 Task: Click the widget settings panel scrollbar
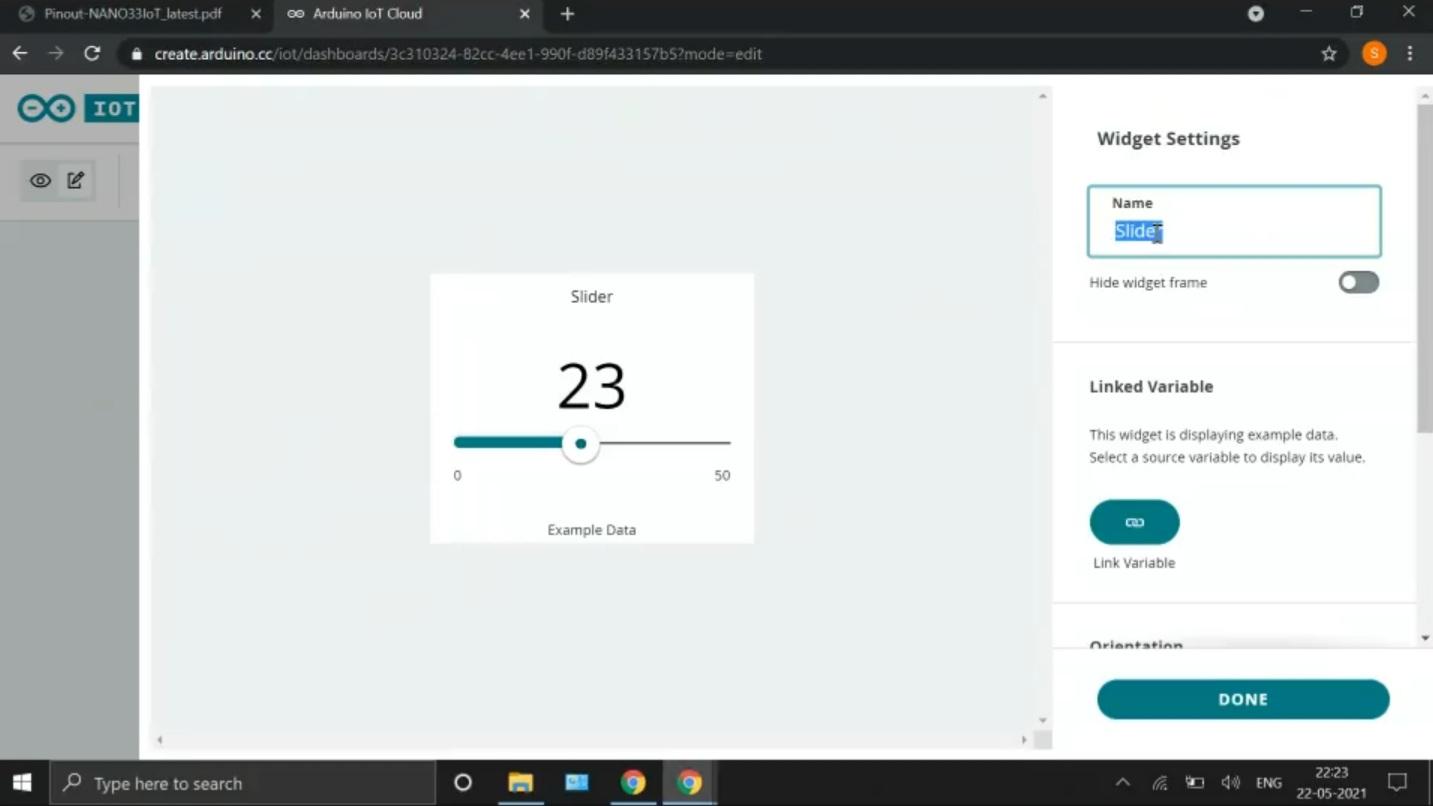point(1425,268)
